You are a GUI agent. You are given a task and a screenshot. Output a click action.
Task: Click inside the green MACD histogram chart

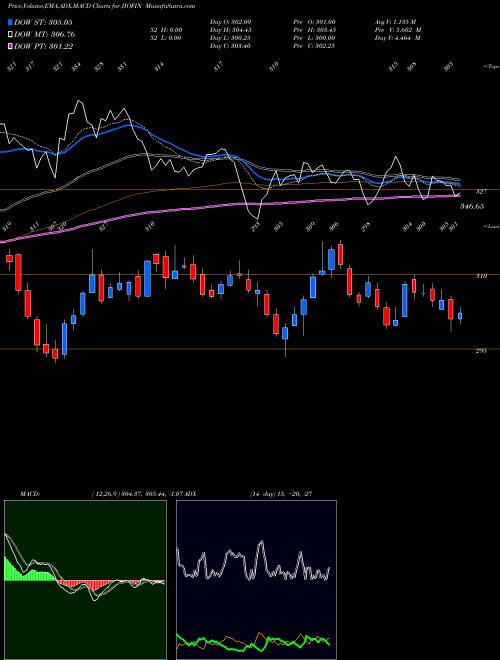pyautogui.click(x=85, y=580)
